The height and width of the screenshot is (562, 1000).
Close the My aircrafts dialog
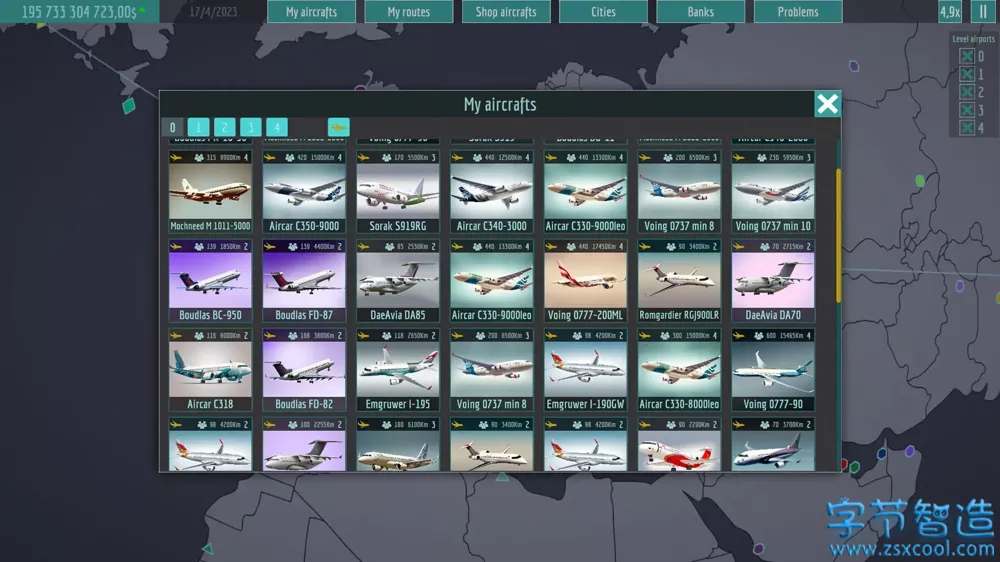827,103
